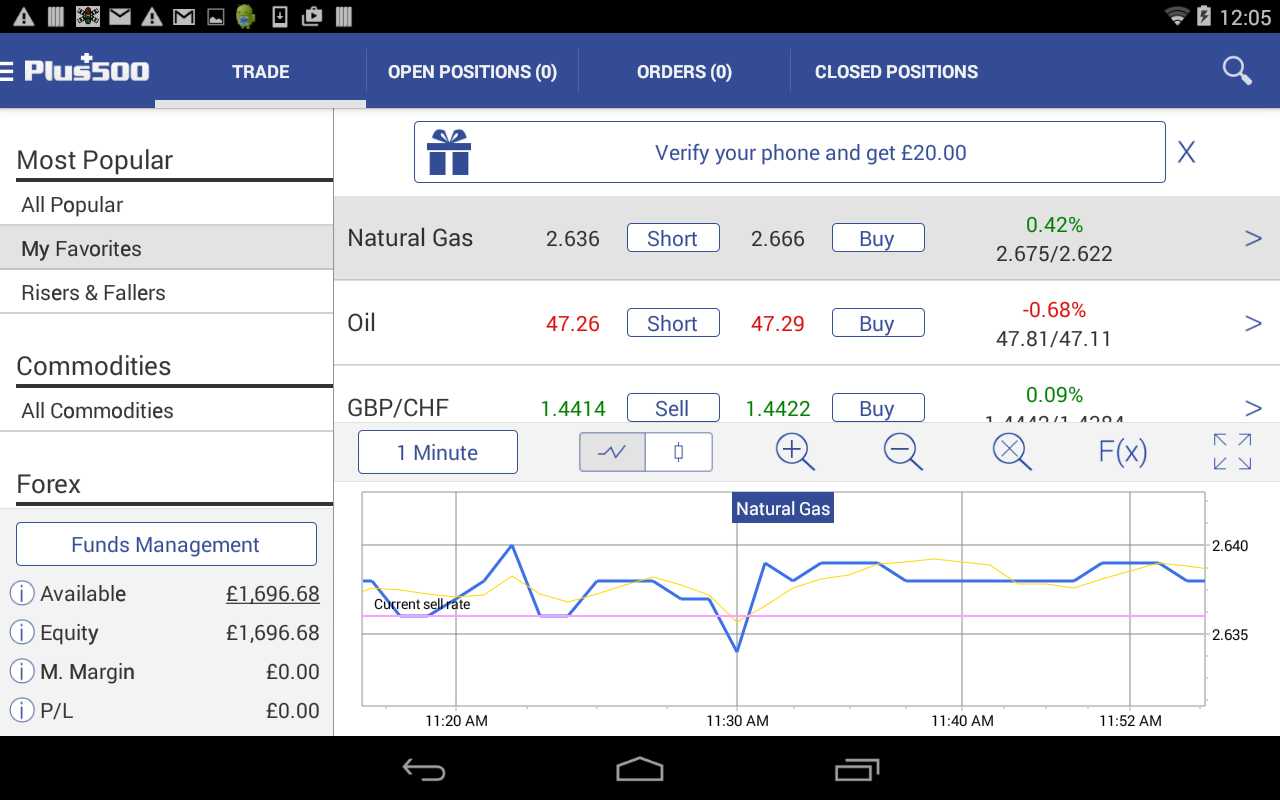Viewport: 1280px width, 800px height.
Task: Buy GBP/CHF
Action: 877,408
